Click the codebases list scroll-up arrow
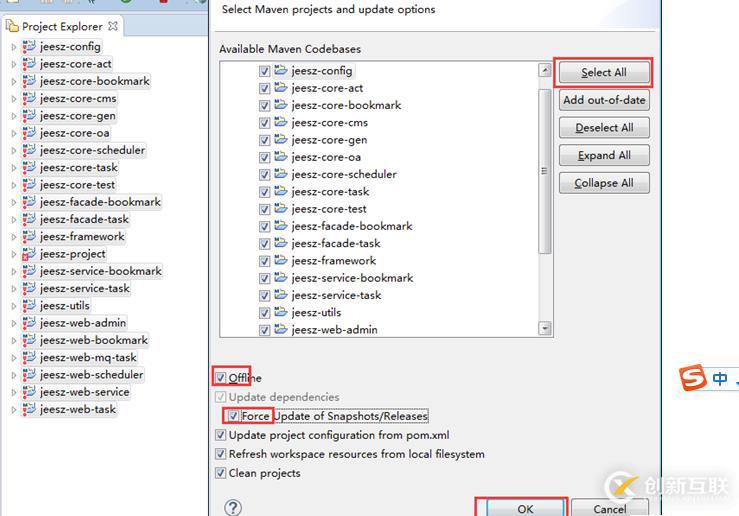Image resolution: width=739 pixels, height=516 pixels. click(545, 71)
